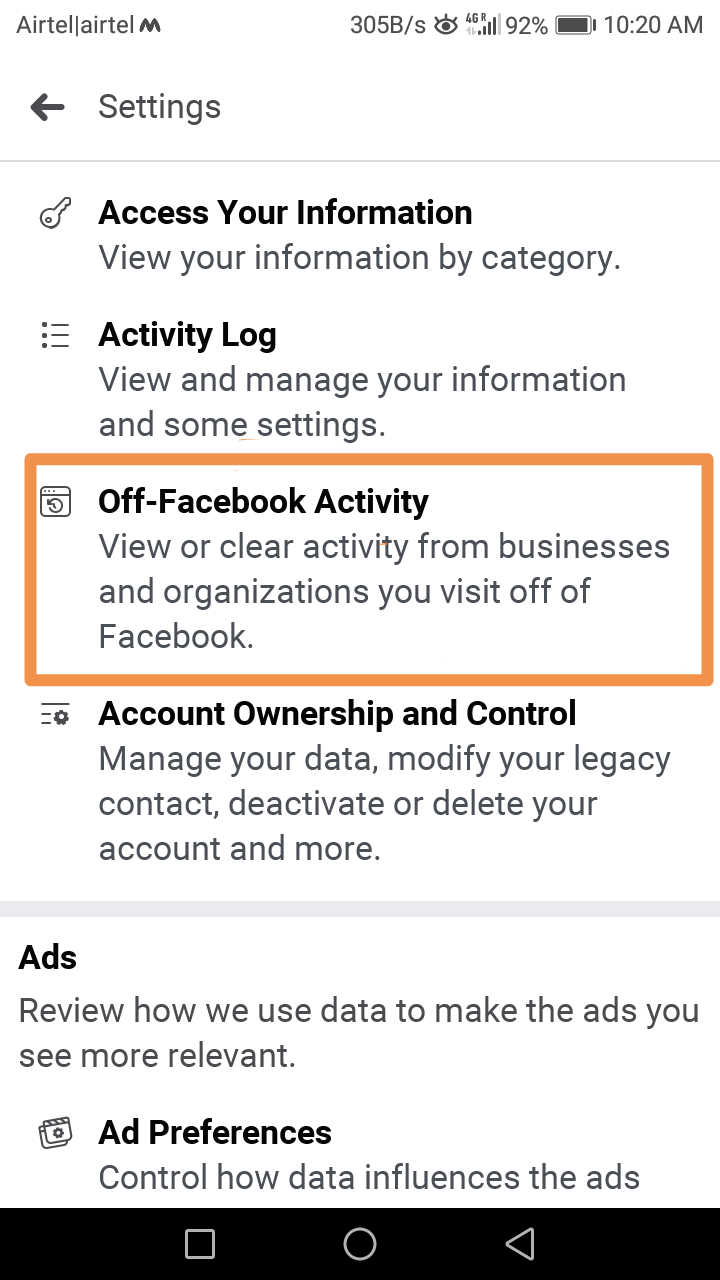Tap the data saver eye icon in status bar
This screenshot has height=1280, width=720.
coord(444,25)
